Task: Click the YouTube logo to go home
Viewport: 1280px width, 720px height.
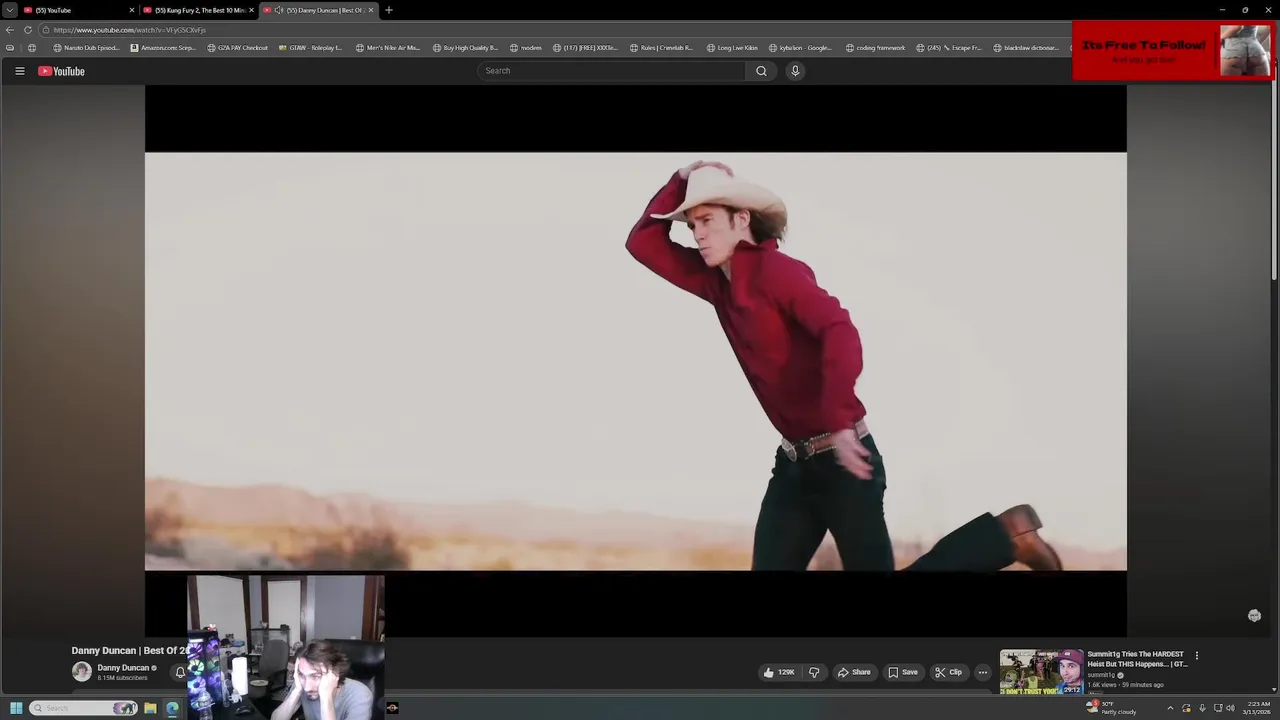Action: coord(61,71)
